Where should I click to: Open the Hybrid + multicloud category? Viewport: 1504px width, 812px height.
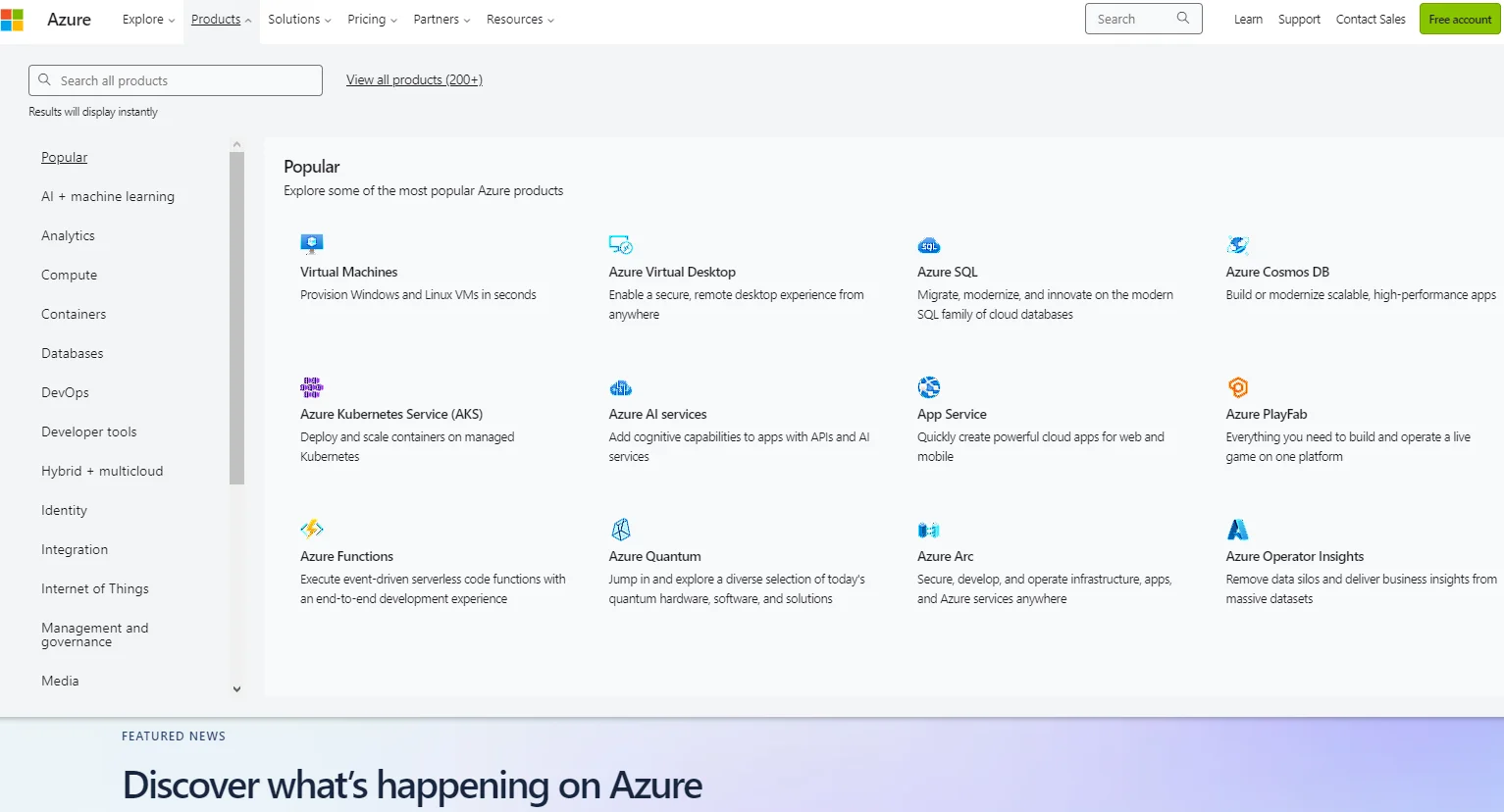102,471
